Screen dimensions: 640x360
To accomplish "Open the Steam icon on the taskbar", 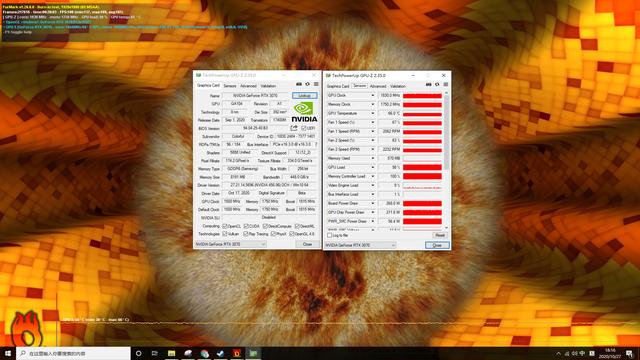I will [220, 353].
